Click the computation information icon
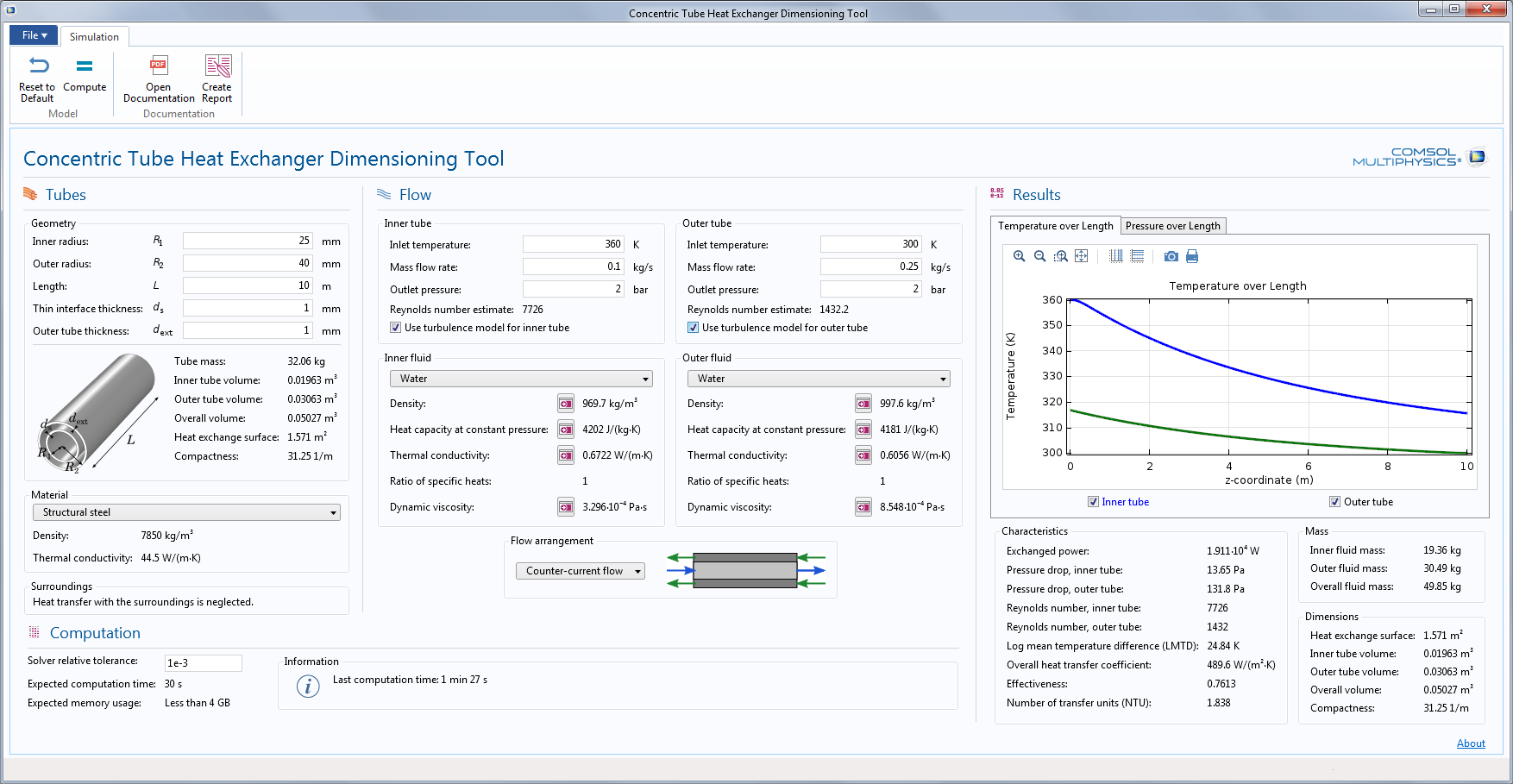The width and height of the screenshot is (1513, 784). pyautogui.click(x=308, y=687)
